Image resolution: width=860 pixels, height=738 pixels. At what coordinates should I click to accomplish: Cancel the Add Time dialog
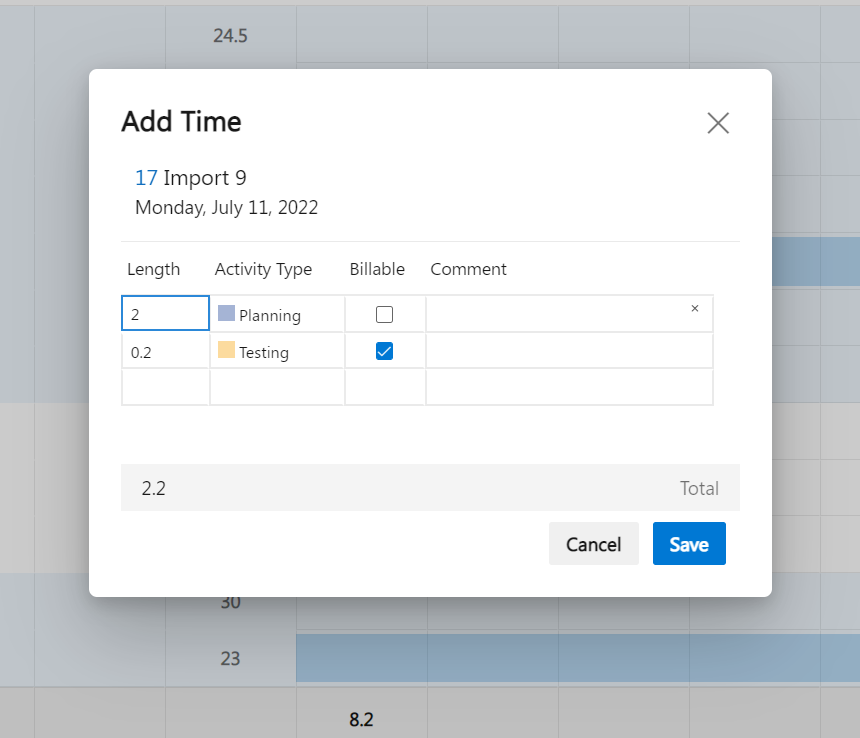(593, 543)
